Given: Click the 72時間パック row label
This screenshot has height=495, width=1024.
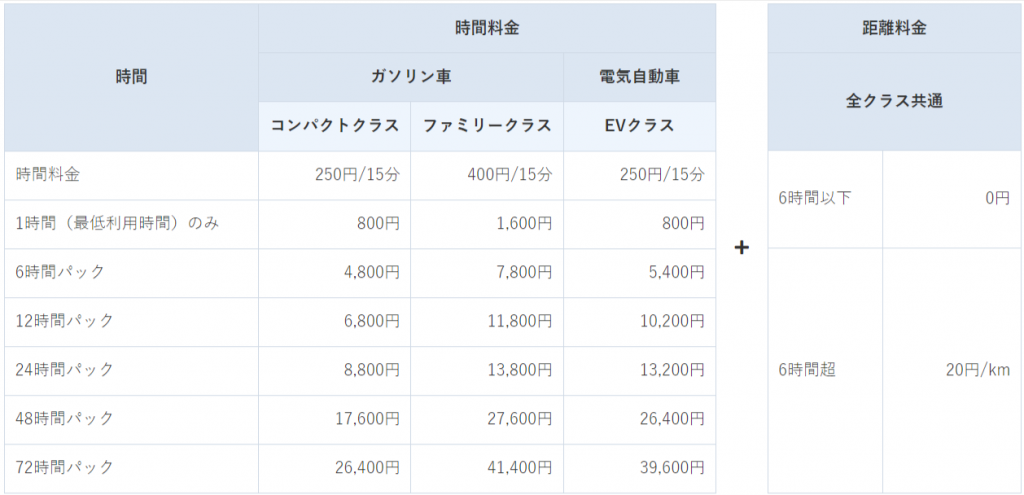Looking at the screenshot, I should tap(65, 467).
